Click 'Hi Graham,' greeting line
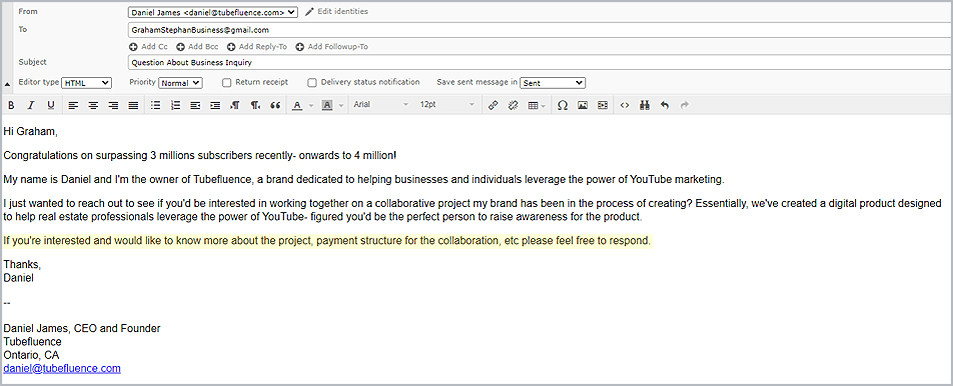 31,131
